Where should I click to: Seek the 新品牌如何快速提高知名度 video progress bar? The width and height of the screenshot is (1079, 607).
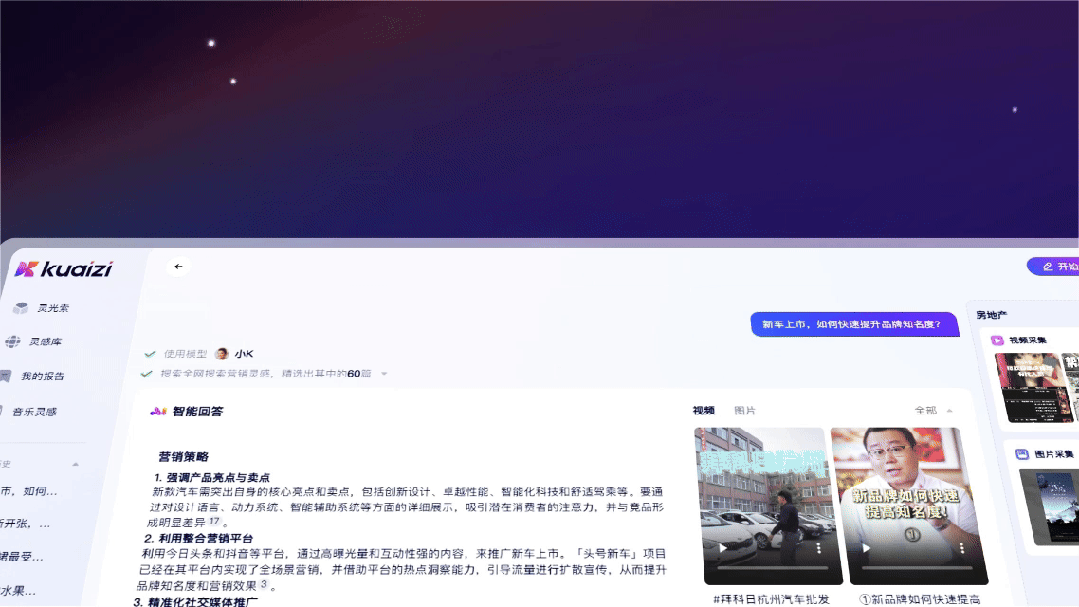[917, 568]
